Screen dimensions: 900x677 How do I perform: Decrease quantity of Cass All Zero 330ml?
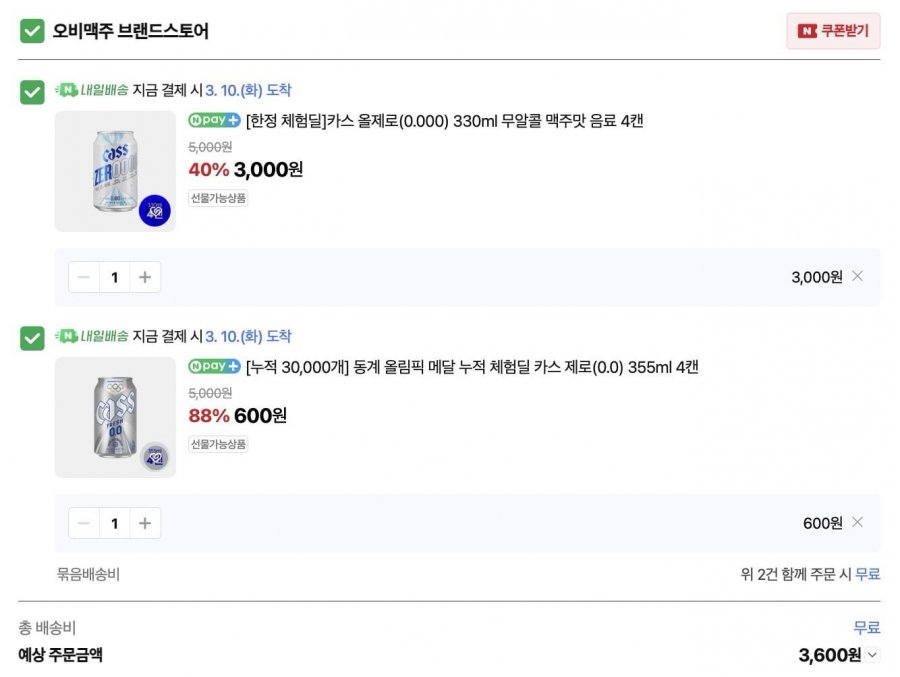[x=84, y=277]
